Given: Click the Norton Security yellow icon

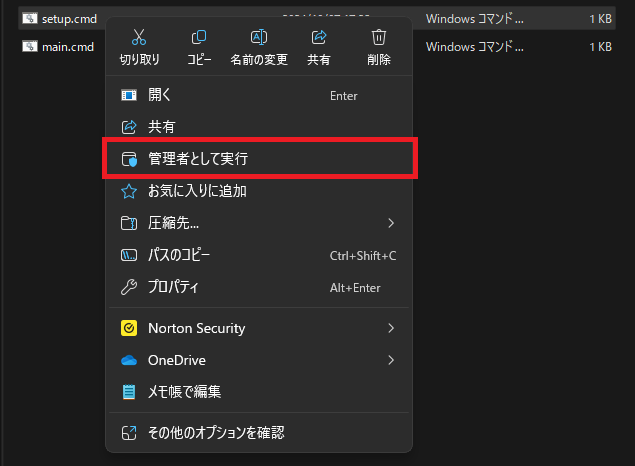Looking at the screenshot, I should 128,328.
